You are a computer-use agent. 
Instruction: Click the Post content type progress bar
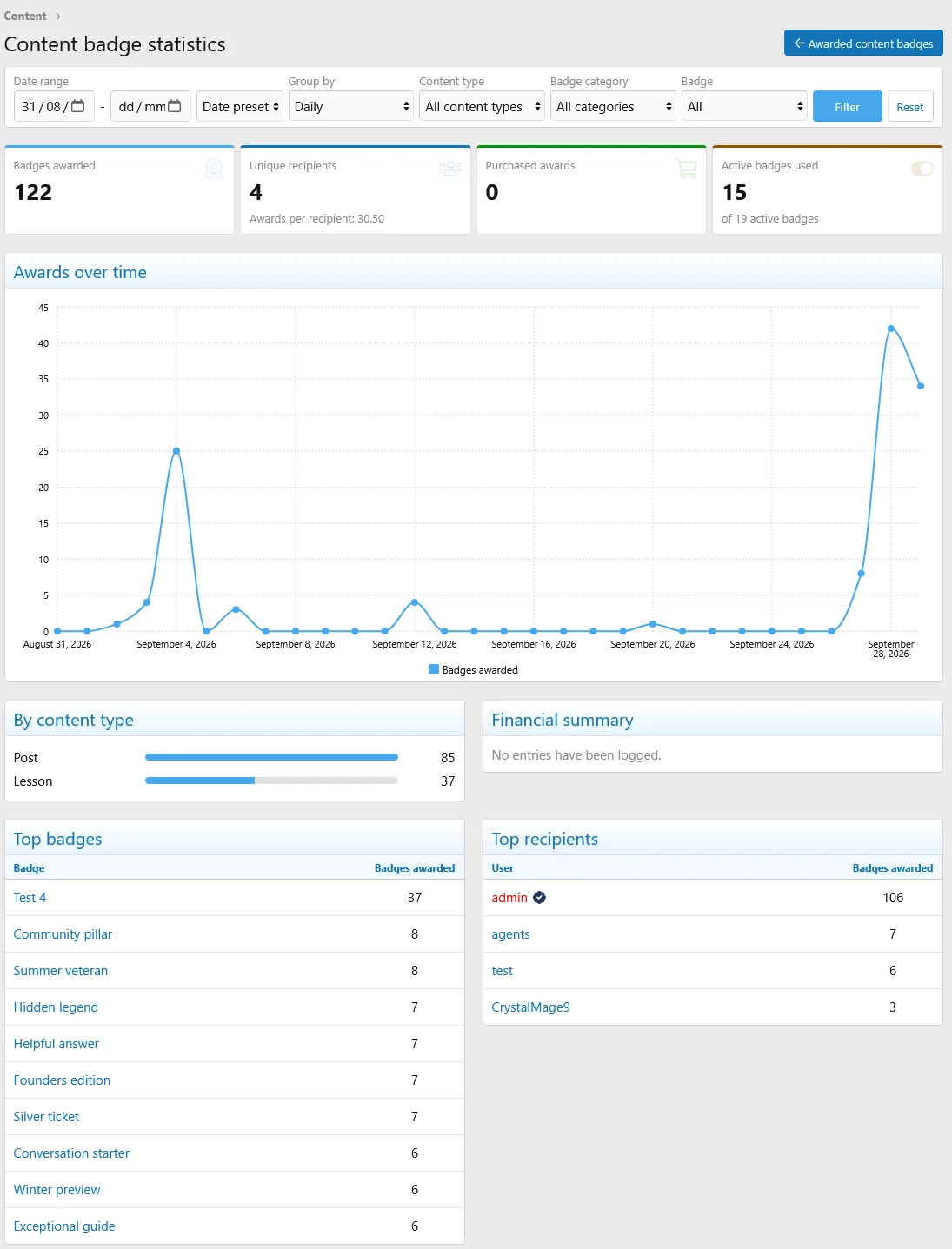point(271,757)
